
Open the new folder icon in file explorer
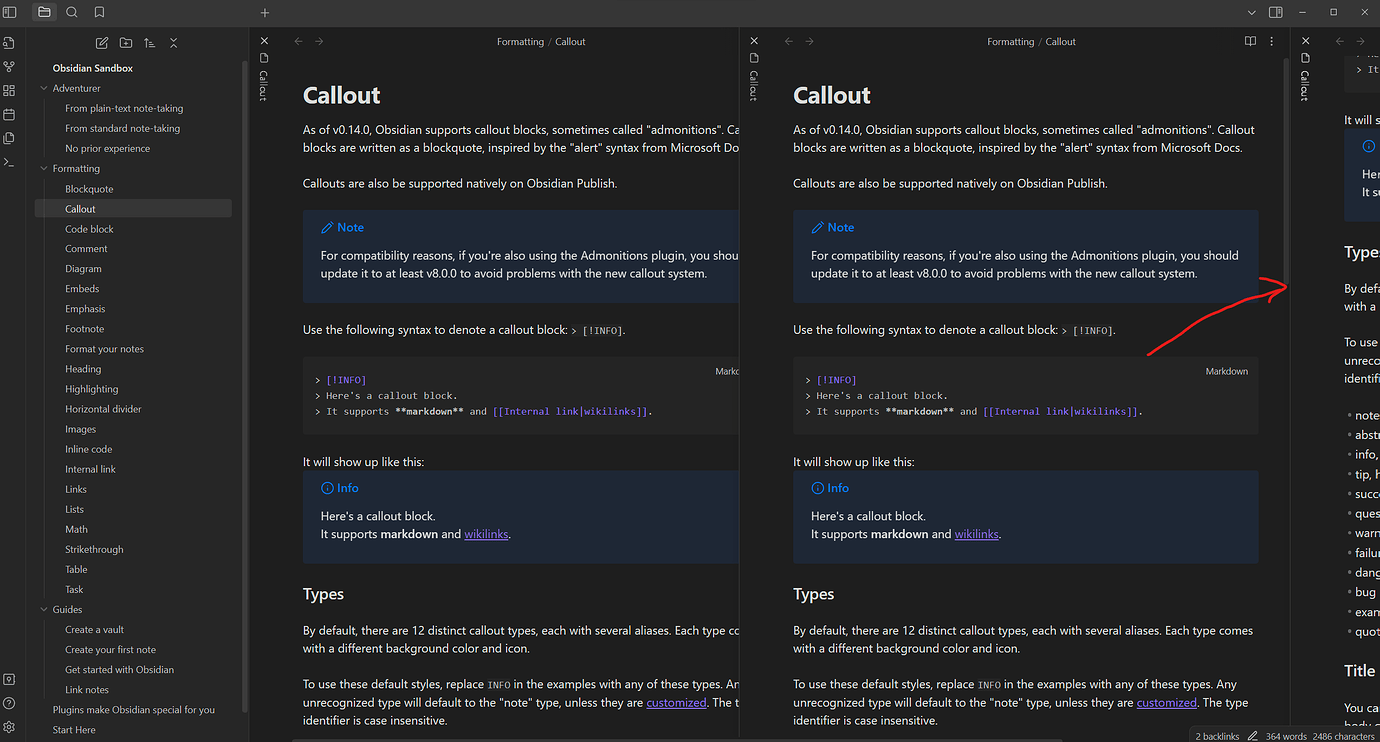124,42
